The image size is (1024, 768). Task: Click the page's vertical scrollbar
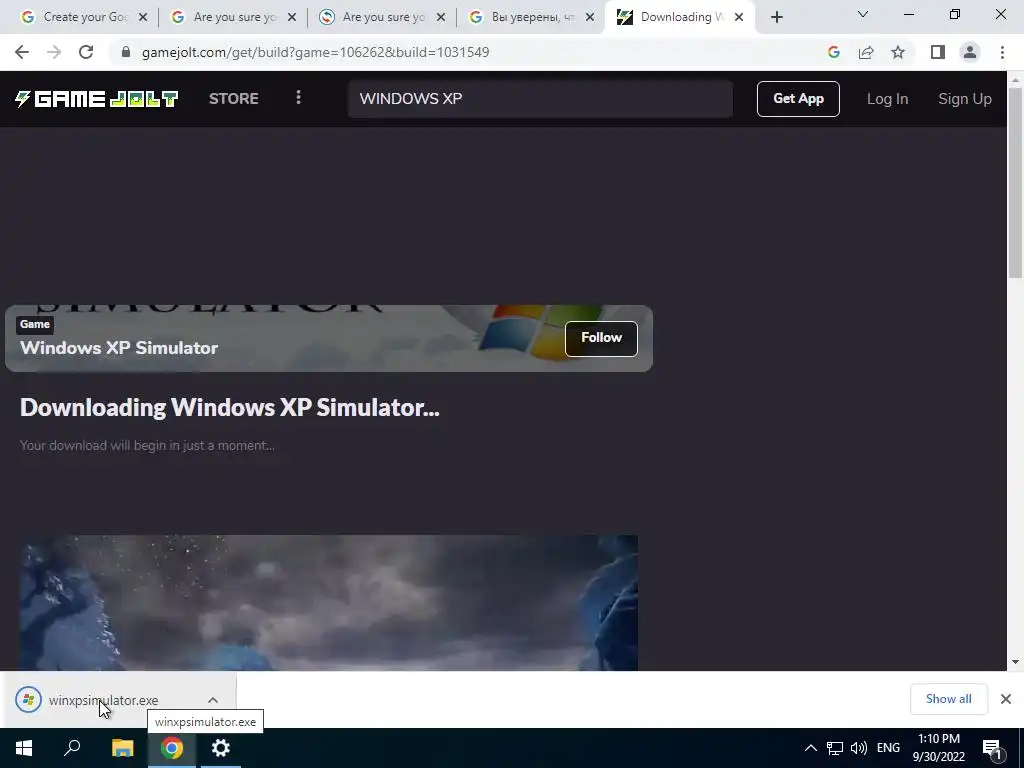tap(1015, 183)
